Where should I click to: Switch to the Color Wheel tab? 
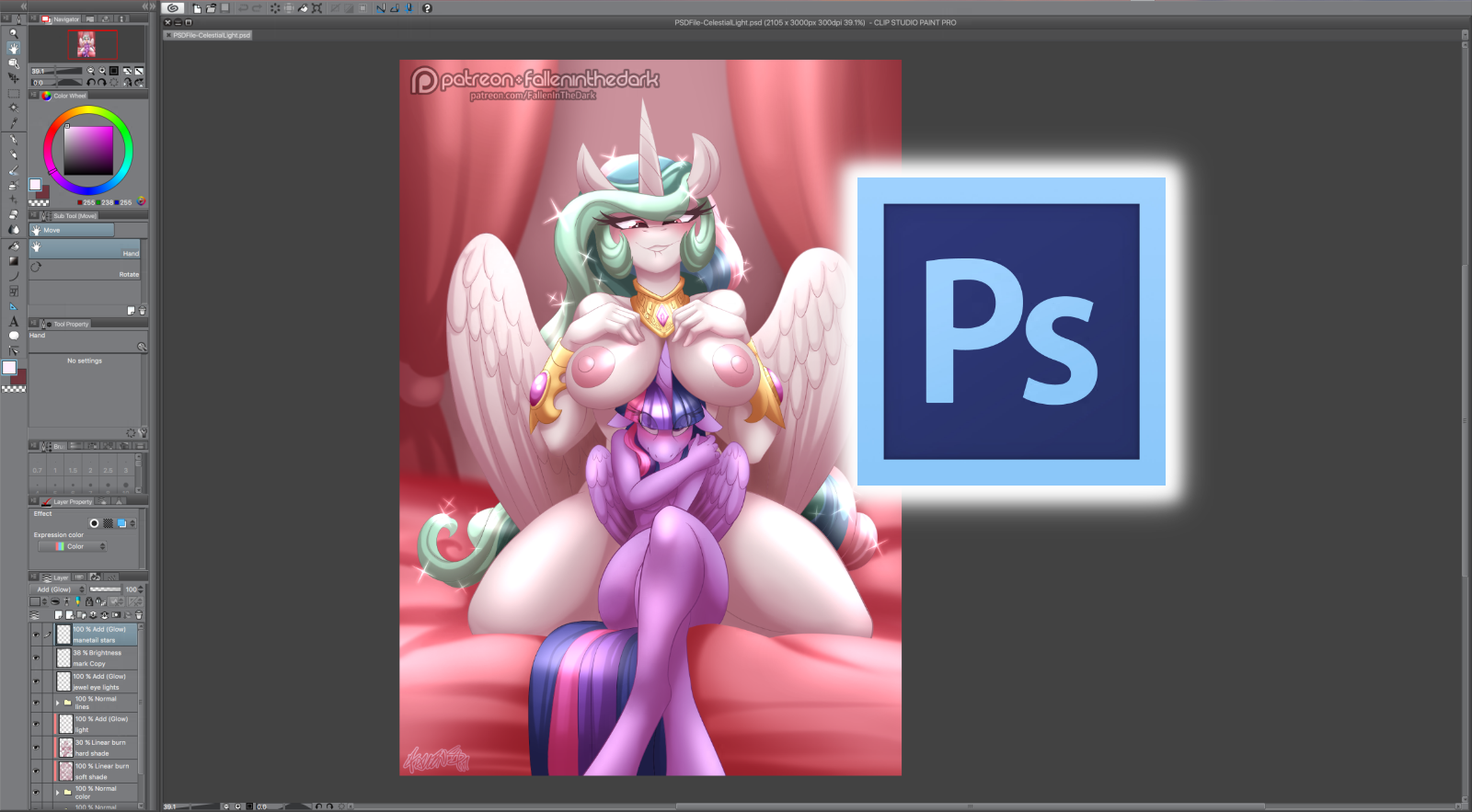click(64, 96)
